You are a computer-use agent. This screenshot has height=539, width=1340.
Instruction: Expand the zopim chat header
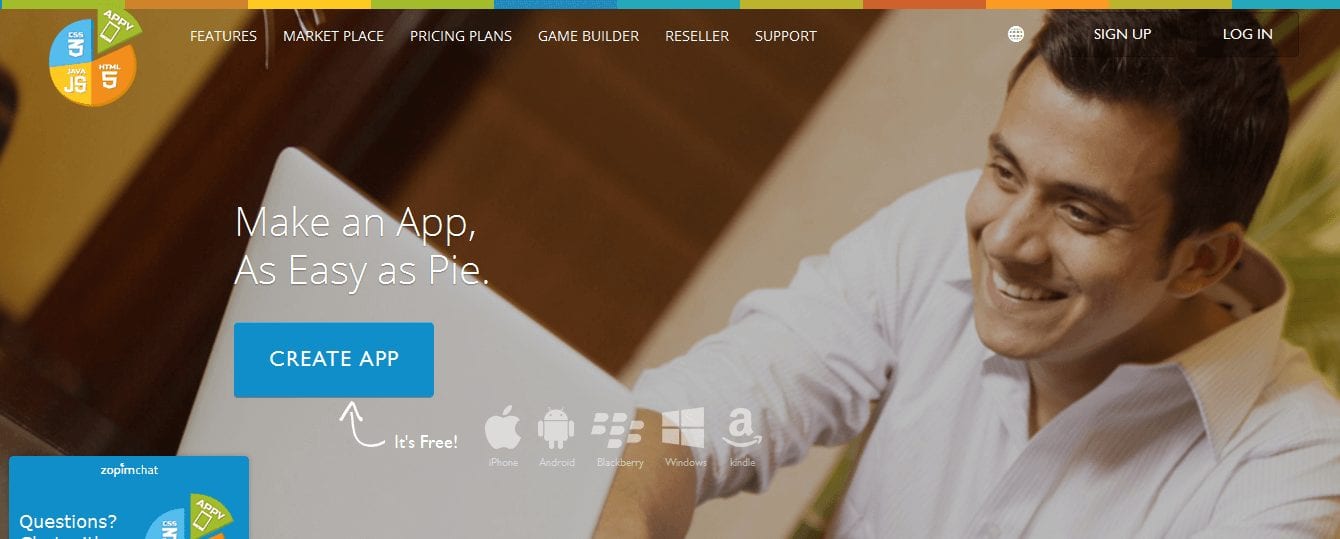pyautogui.click(x=129, y=469)
